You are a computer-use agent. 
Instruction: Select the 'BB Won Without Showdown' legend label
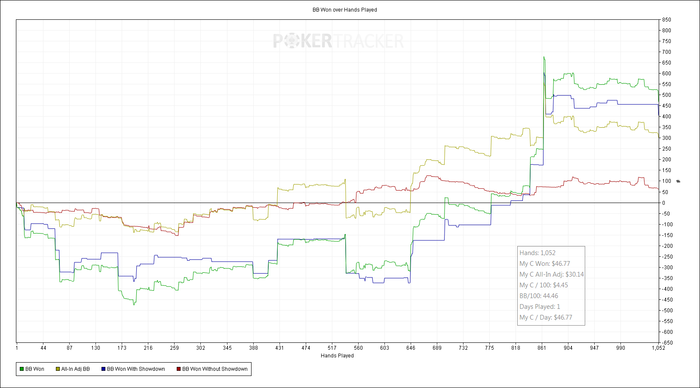pyautogui.click(x=215, y=369)
